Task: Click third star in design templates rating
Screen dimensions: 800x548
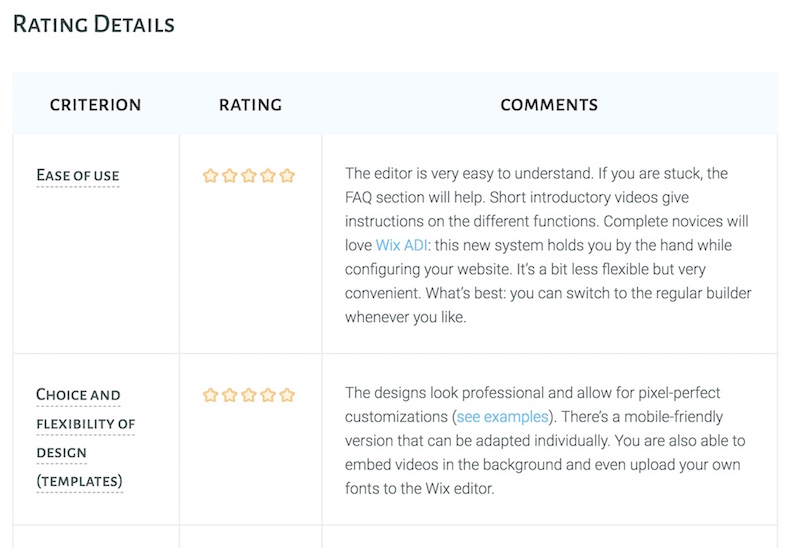Action: coord(249,395)
